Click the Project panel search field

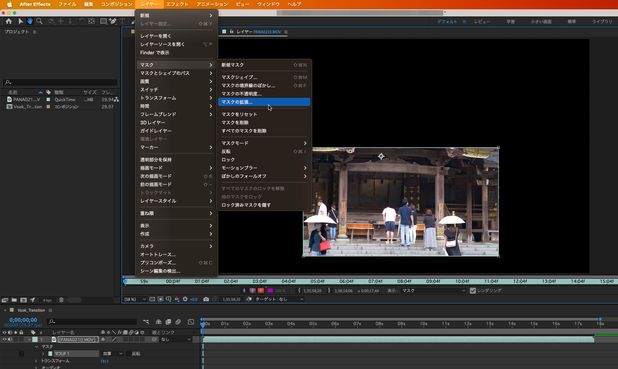click(x=60, y=82)
